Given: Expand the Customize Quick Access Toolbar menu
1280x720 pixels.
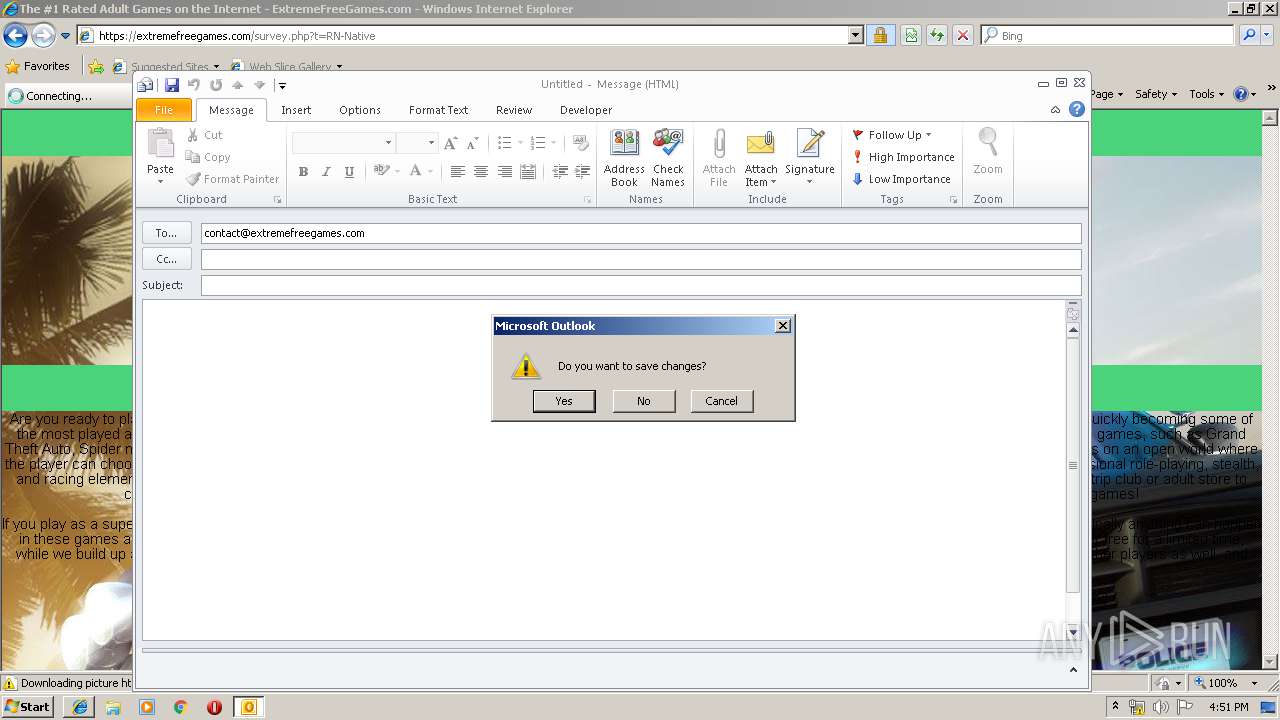Looking at the screenshot, I should tap(282, 86).
